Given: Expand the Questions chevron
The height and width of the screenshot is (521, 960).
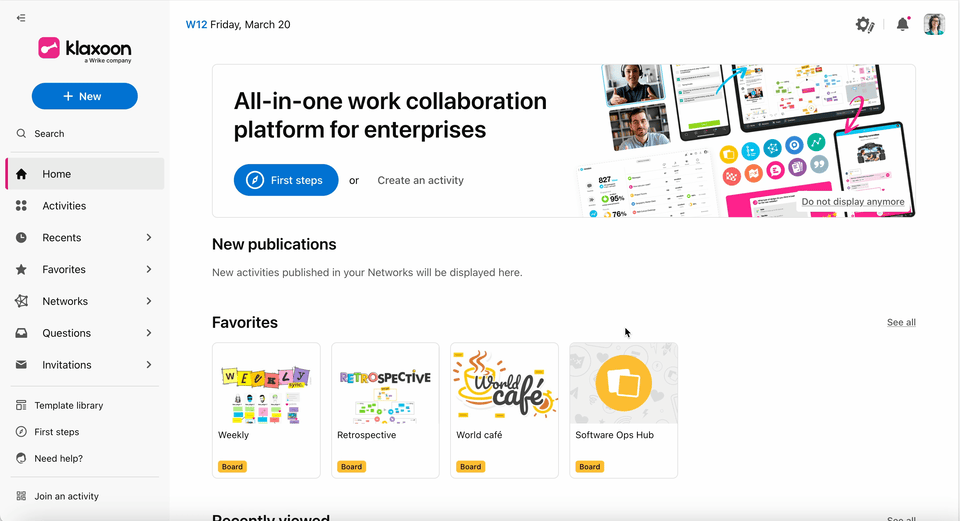Looking at the screenshot, I should pyautogui.click(x=149, y=333).
